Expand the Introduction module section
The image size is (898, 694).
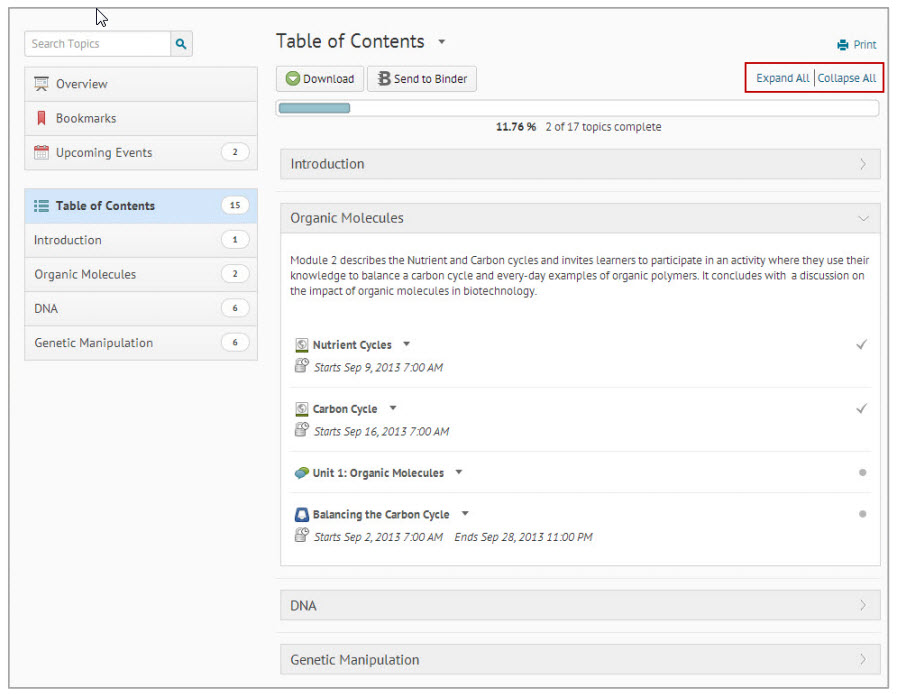pyautogui.click(x=580, y=164)
